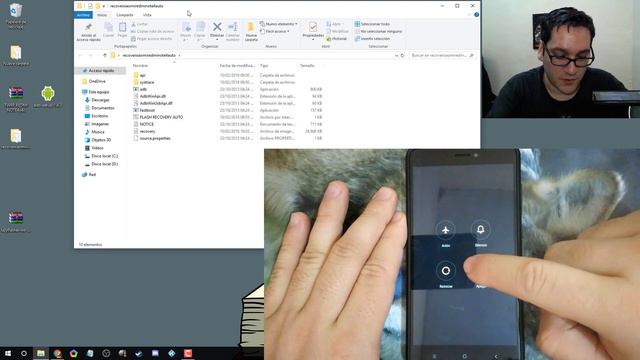Click Cambiar nombre in the ribbon
Screen dimensions: 640x360
(233, 32)
